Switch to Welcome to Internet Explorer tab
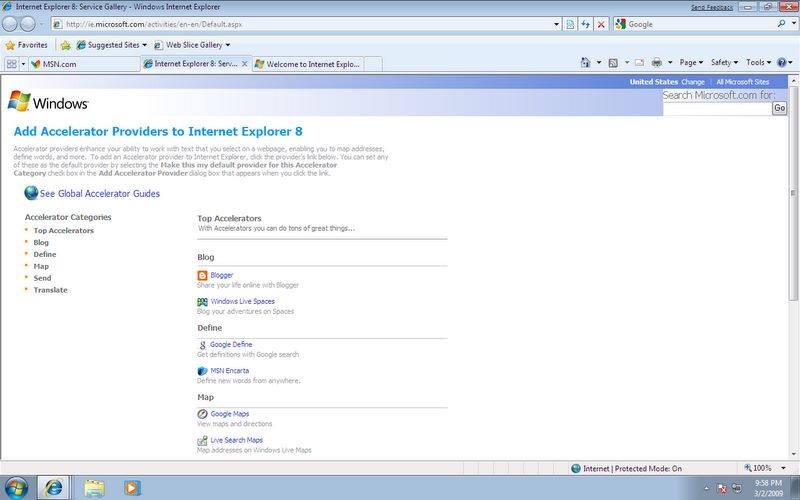800x500 pixels. click(x=308, y=64)
